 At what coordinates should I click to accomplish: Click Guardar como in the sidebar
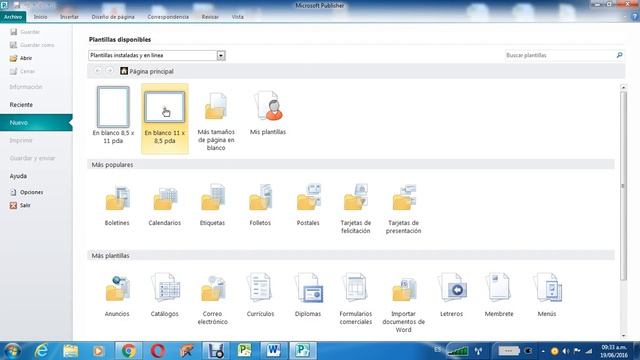point(32,45)
